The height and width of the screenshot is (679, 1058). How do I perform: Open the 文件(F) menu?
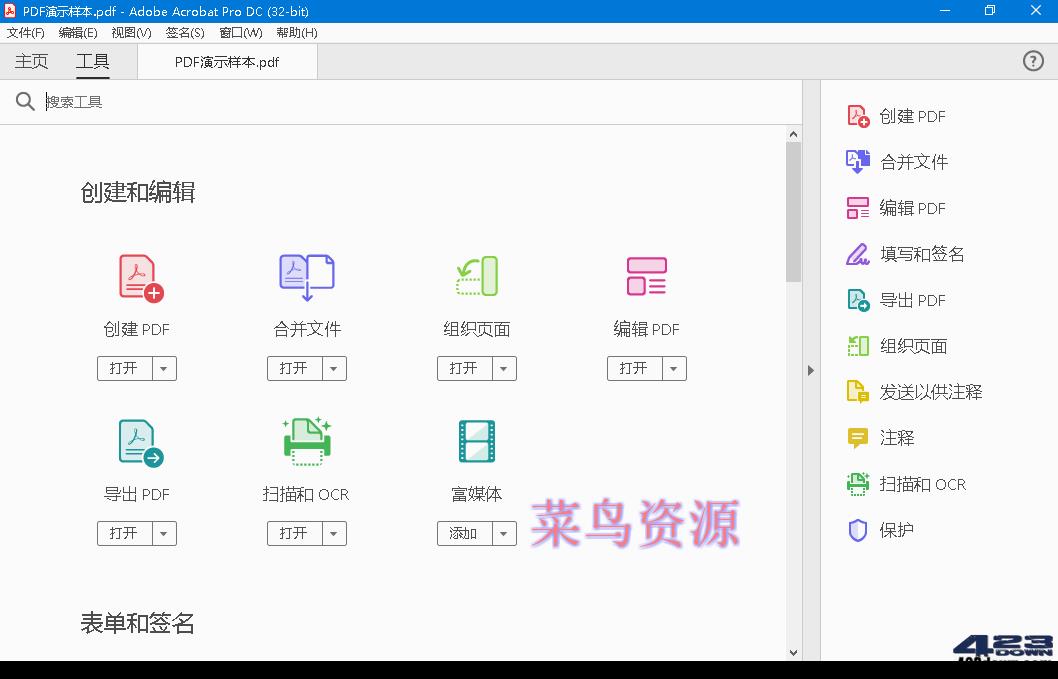[x=26, y=32]
